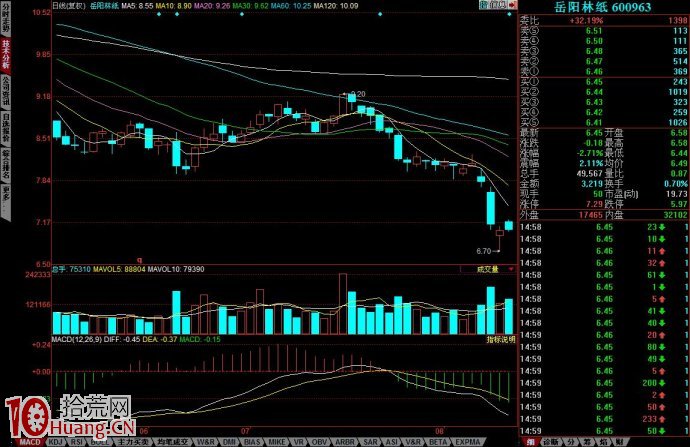Select the 细 tab under trade list
Image resolution: width=690 pixels, height=447 pixels.
coord(531,442)
